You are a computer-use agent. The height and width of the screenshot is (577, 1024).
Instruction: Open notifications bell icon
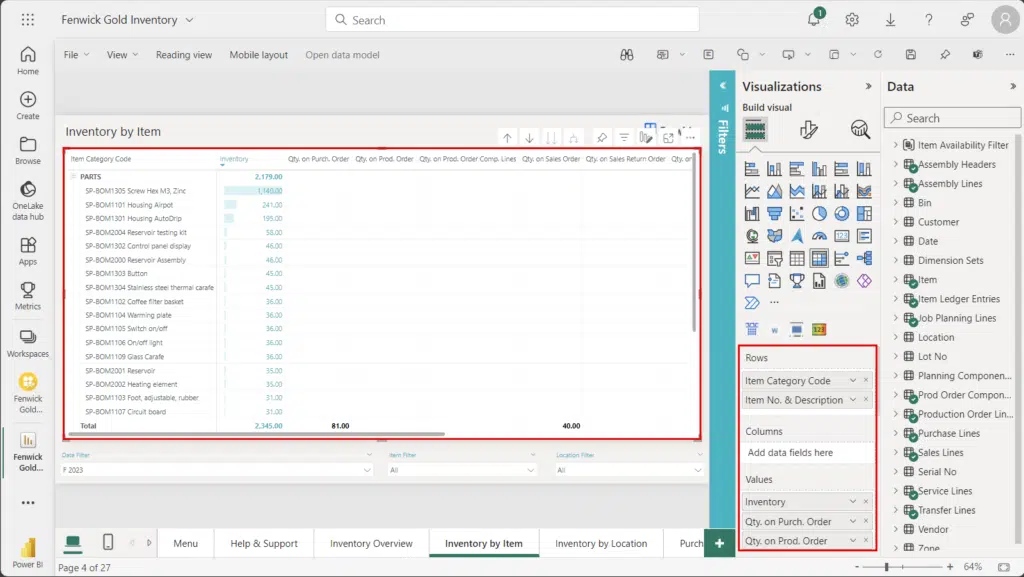815,20
